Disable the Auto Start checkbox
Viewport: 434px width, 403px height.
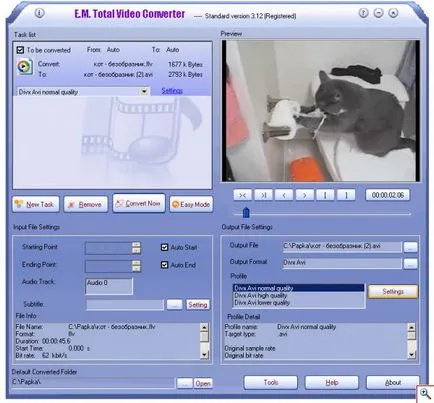[x=164, y=247]
